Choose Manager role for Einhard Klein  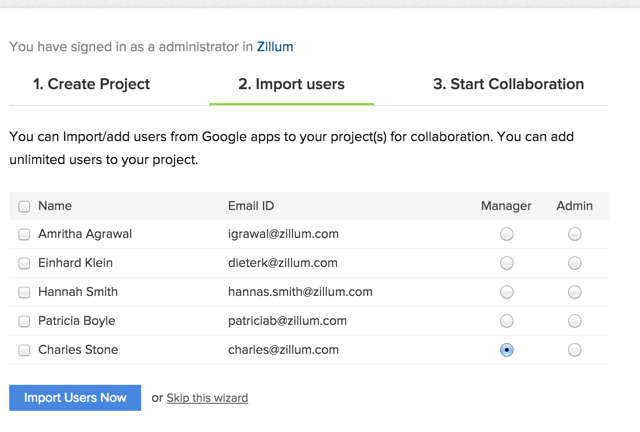coord(507,263)
